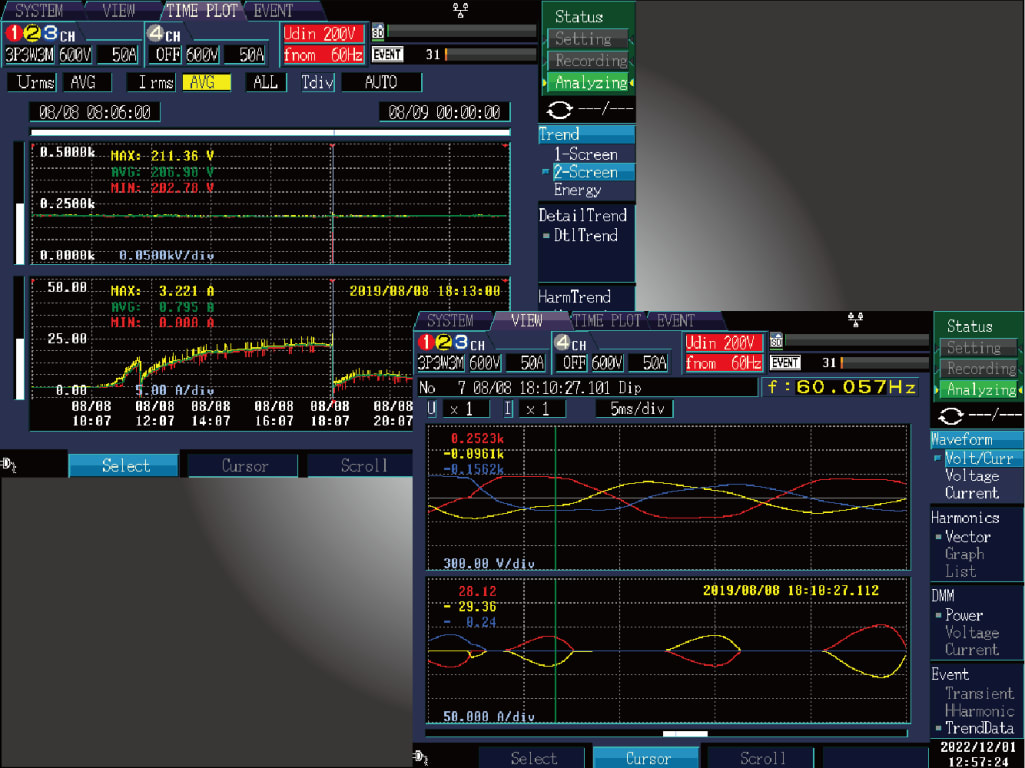Viewport: 1025px width, 768px height.
Task: Click the ALL channel selector
Action: click(x=265, y=82)
